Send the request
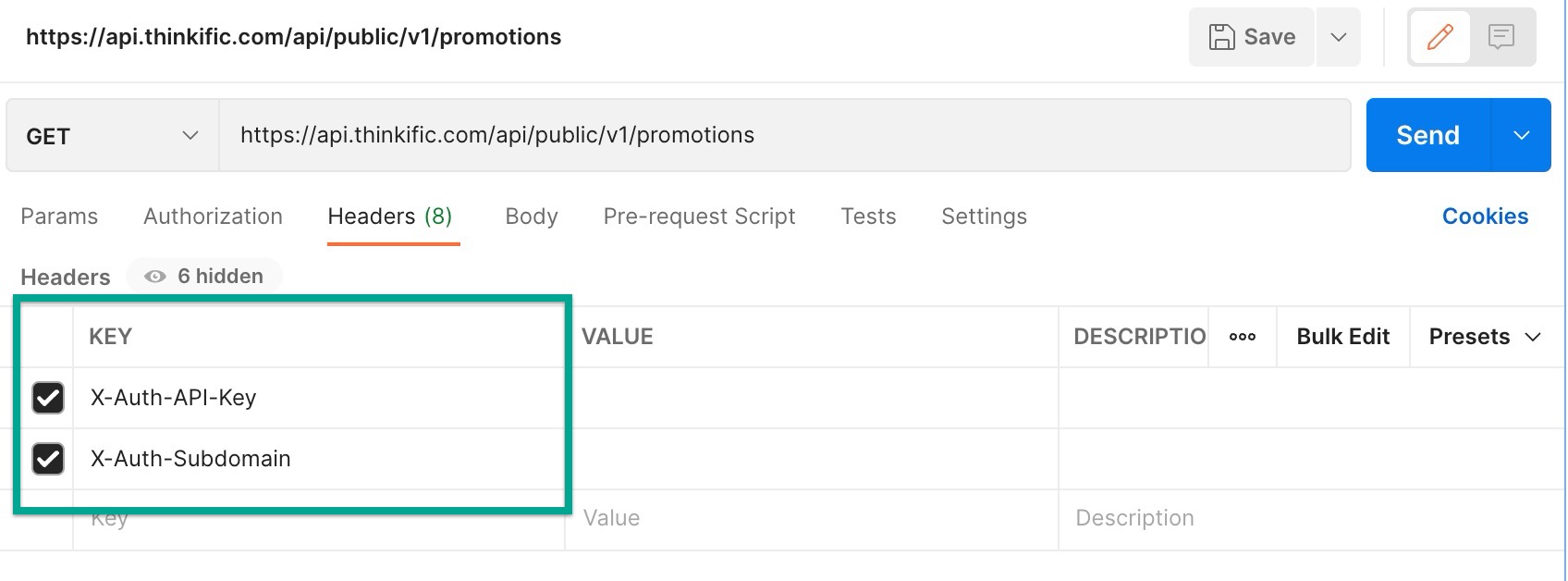 pos(1428,135)
